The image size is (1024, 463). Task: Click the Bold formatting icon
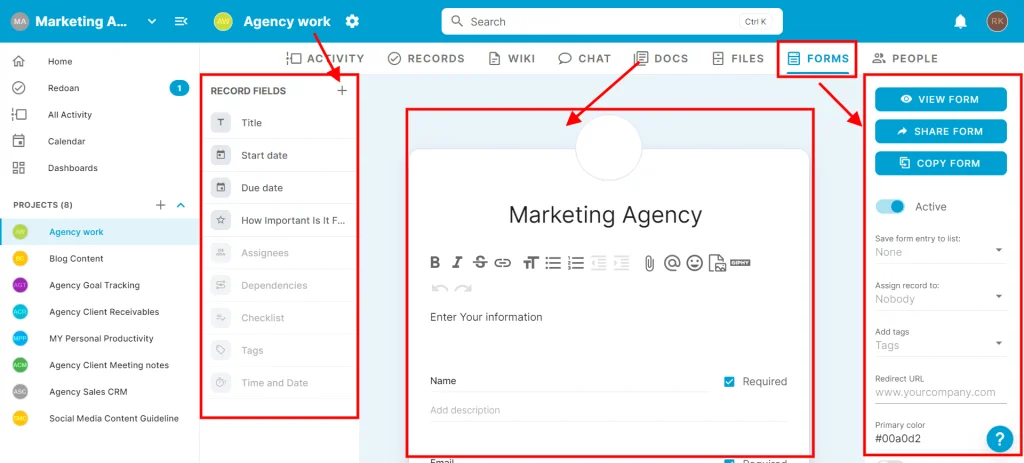(435, 263)
